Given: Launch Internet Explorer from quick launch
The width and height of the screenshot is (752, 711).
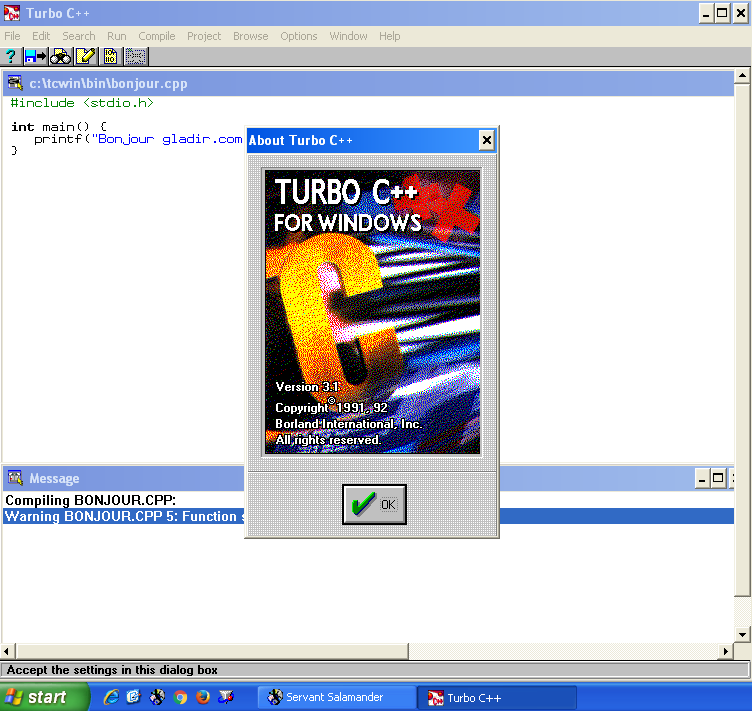Looking at the screenshot, I should (x=111, y=697).
